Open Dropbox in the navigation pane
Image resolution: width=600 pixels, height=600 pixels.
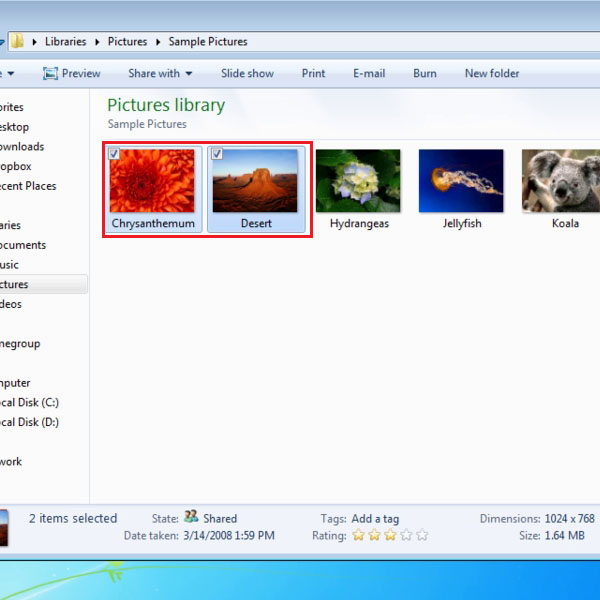point(16,166)
